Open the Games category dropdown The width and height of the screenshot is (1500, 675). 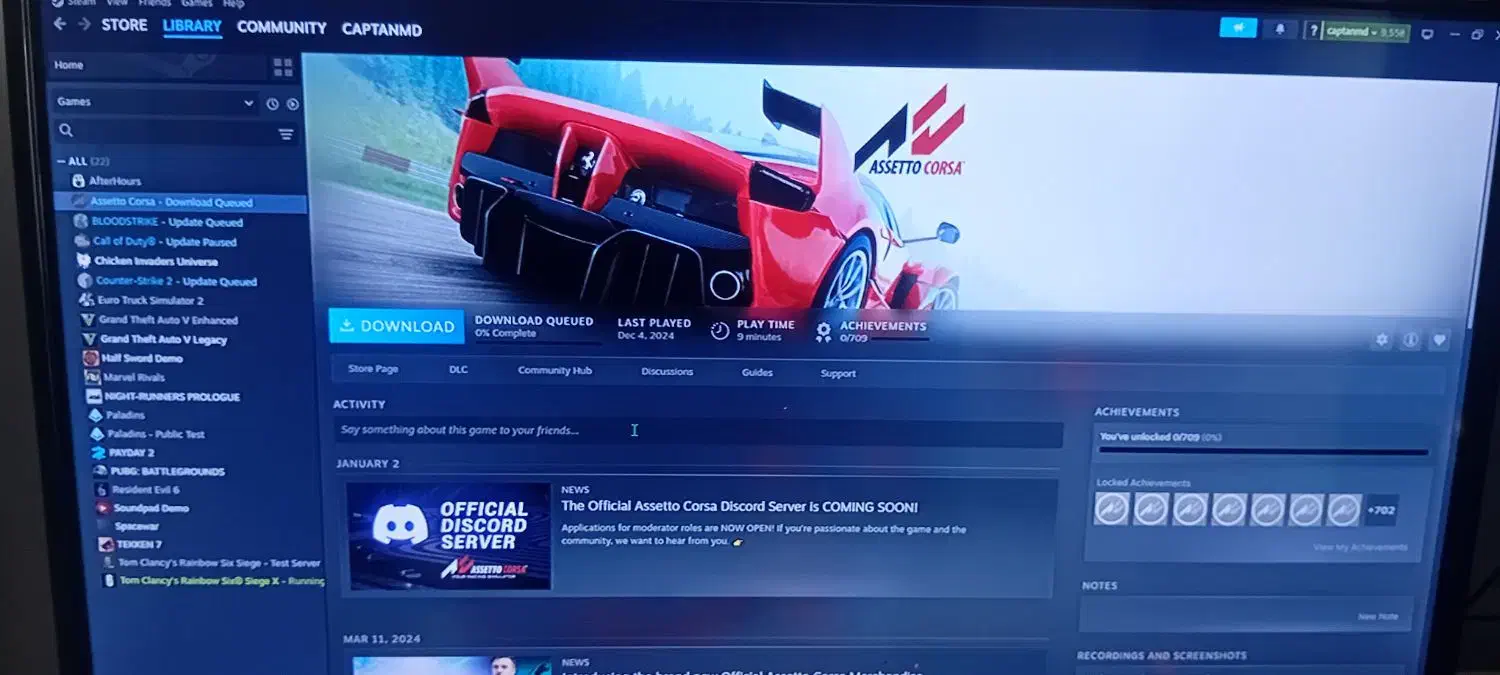[x=155, y=102]
